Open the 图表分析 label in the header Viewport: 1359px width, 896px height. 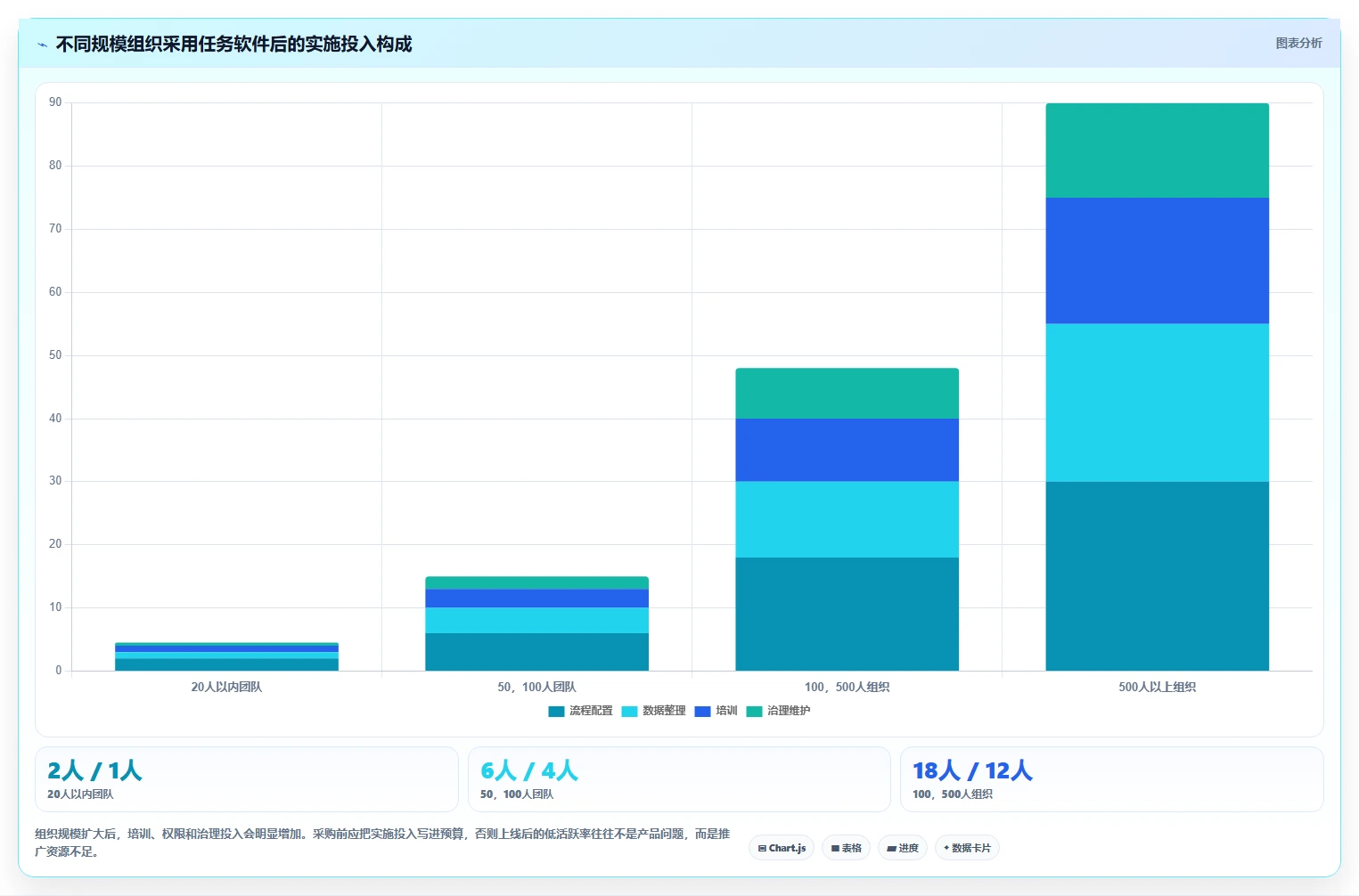[x=1298, y=43]
